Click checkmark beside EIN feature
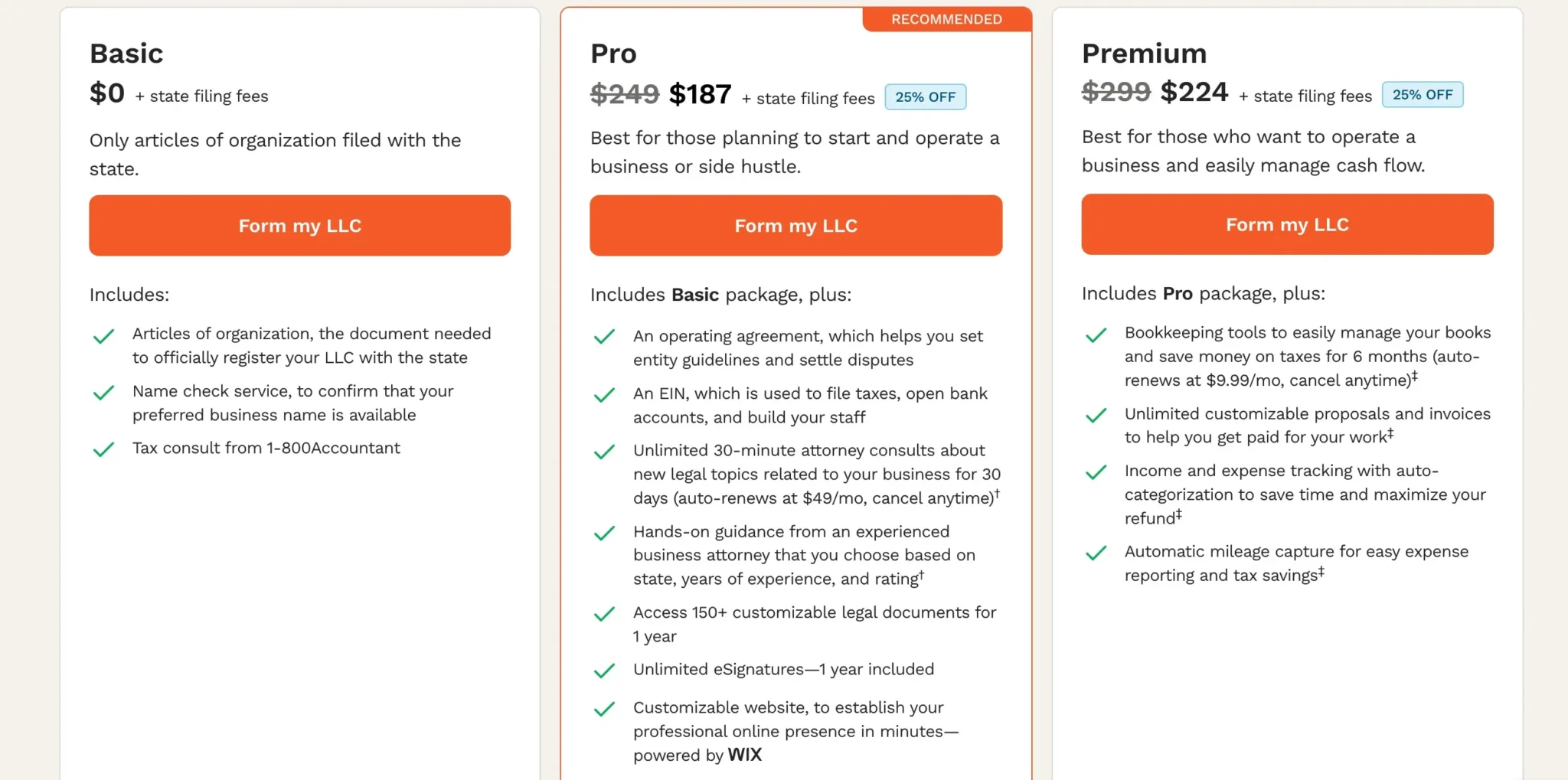Screen dimensions: 1568x780 click(604, 395)
